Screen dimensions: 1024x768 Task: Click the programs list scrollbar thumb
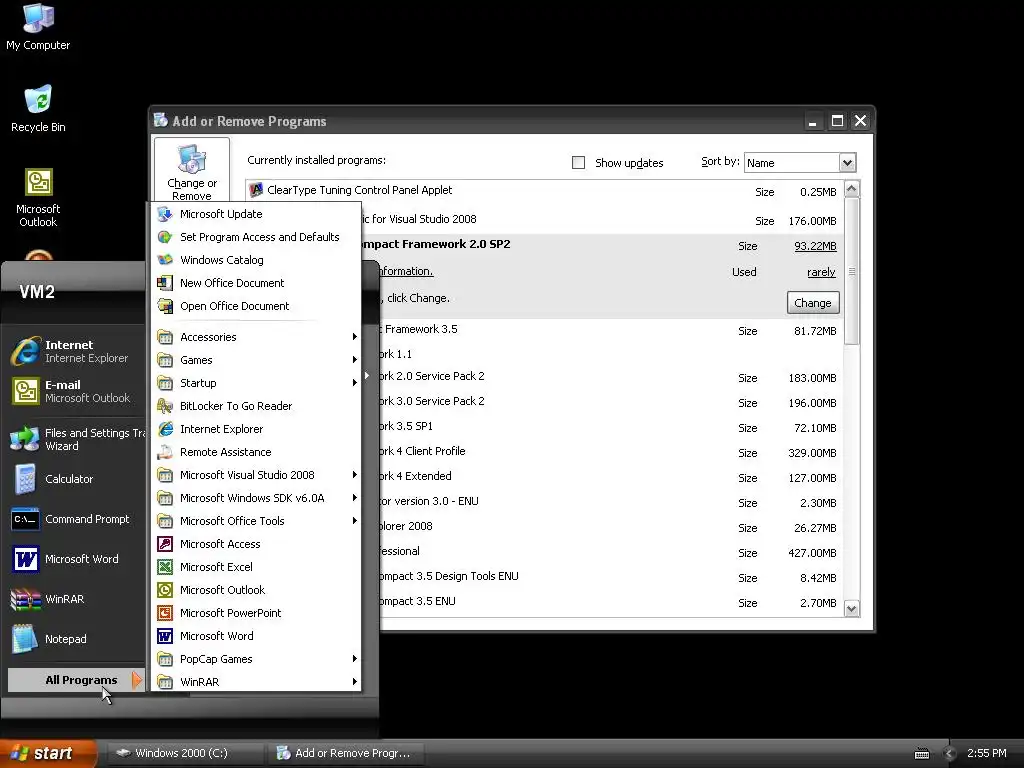851,271
